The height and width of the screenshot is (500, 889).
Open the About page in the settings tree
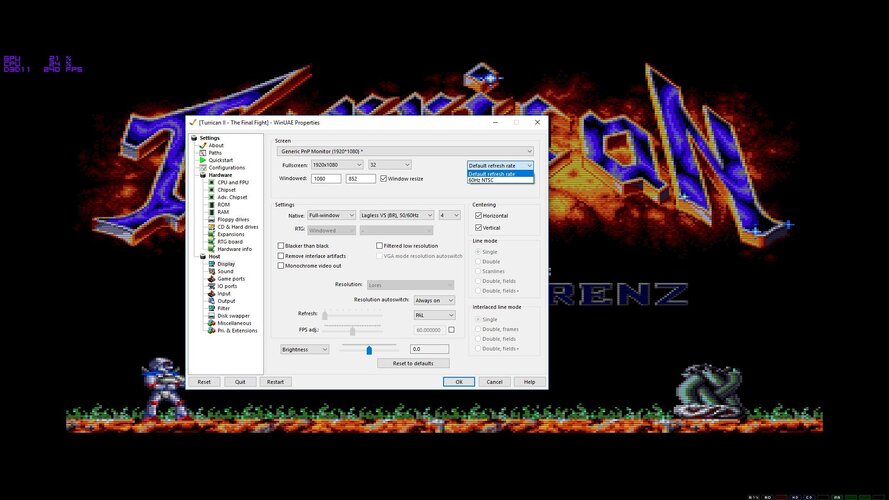point(216,145)
